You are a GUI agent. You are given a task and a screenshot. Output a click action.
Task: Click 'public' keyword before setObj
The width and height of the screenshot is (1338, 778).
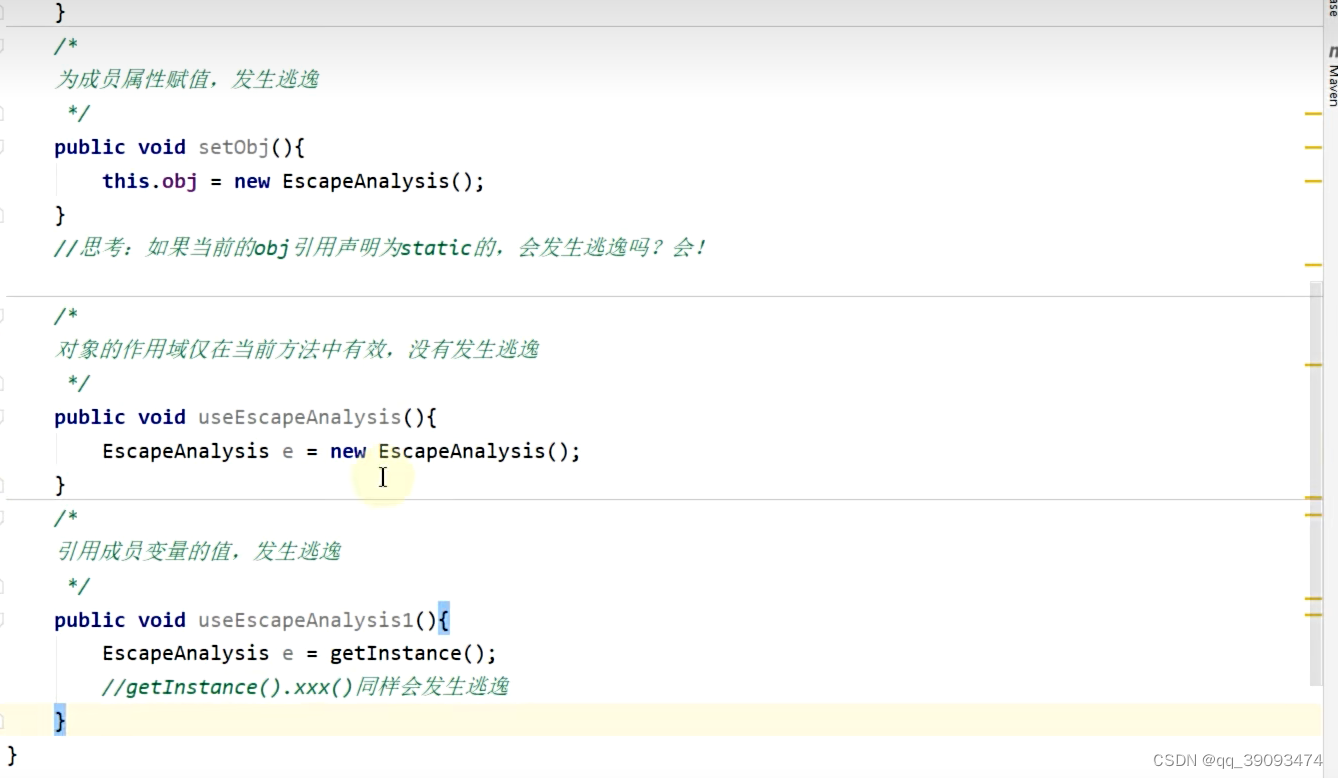tap(90, 147)
